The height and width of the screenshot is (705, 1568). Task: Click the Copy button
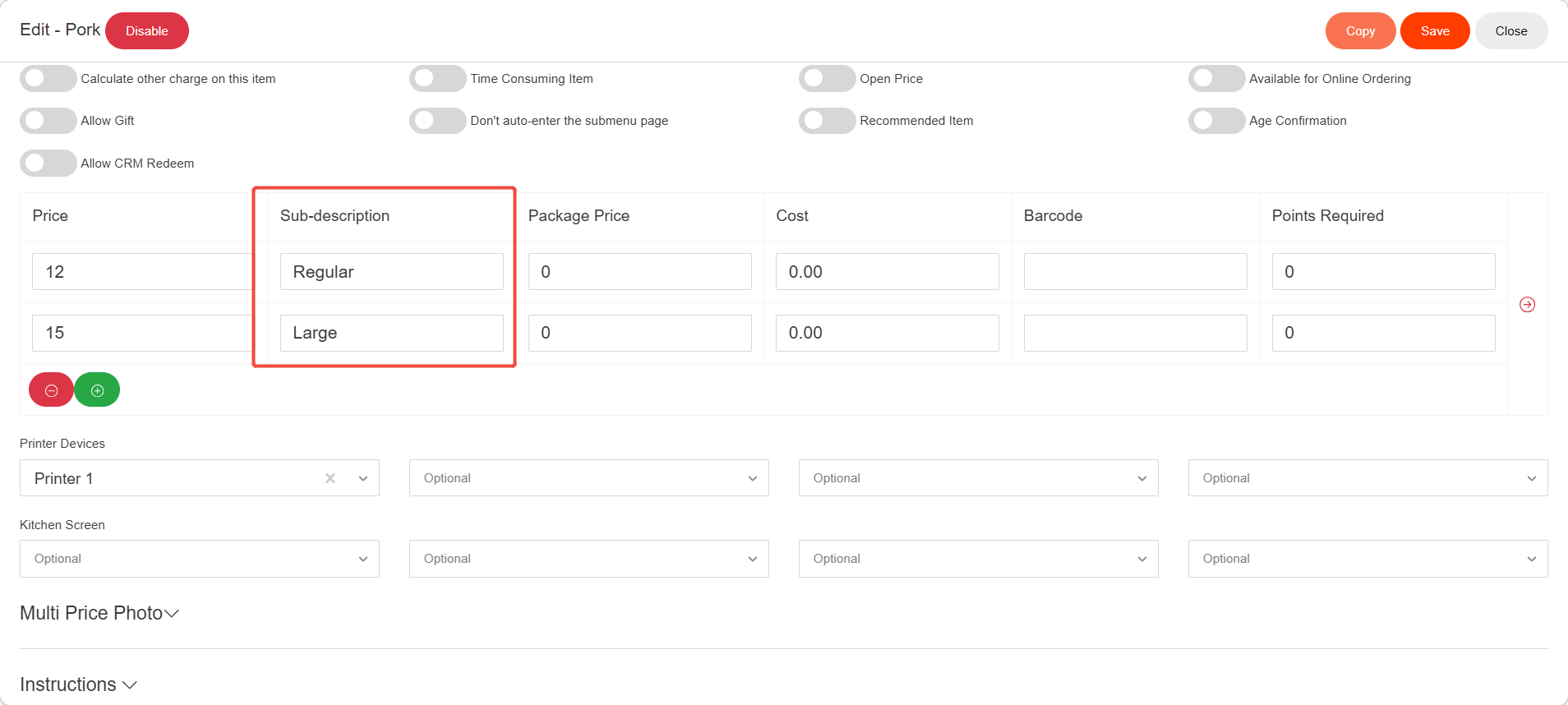pos(1360,31)
